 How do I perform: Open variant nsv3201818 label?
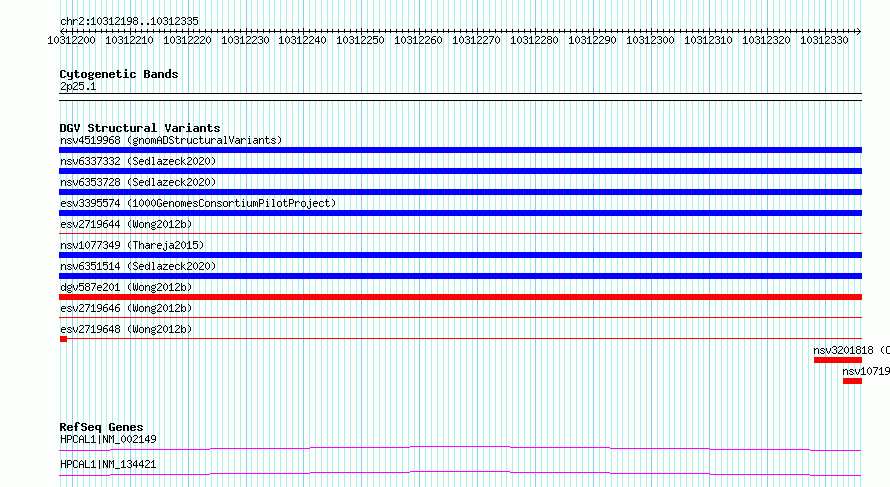[851, 350]
